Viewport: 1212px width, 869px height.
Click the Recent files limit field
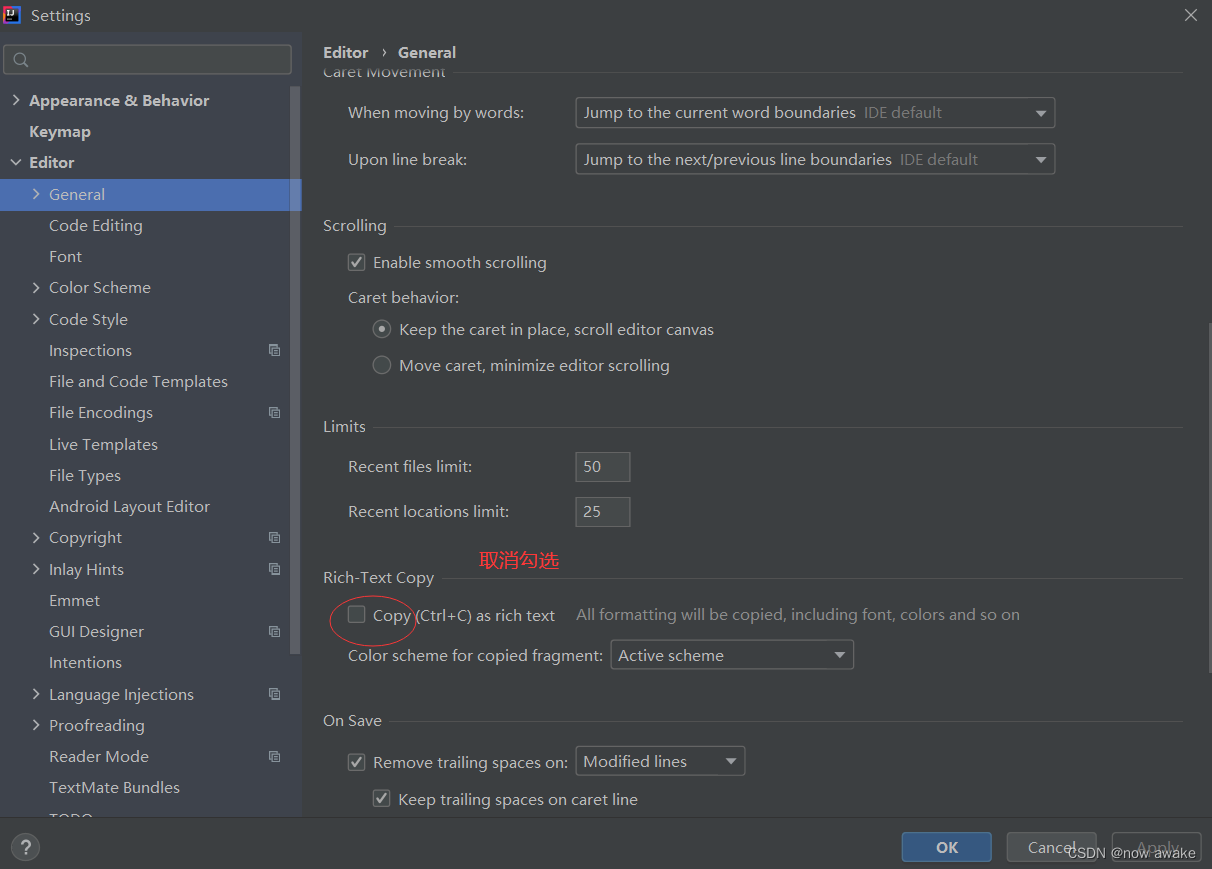[603, 467]
